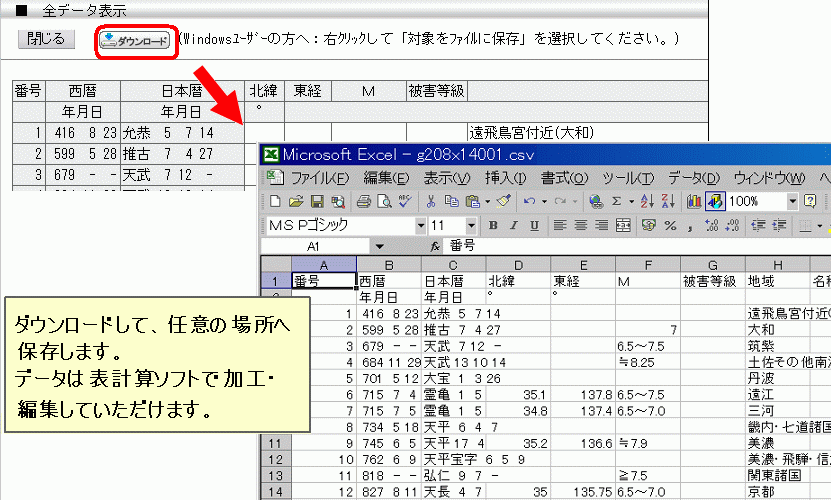Click the Save floppy disk icon
Image resolution: width=831 pixels, height=500 pixels.
pyautogui.click(x=317, y=201)
